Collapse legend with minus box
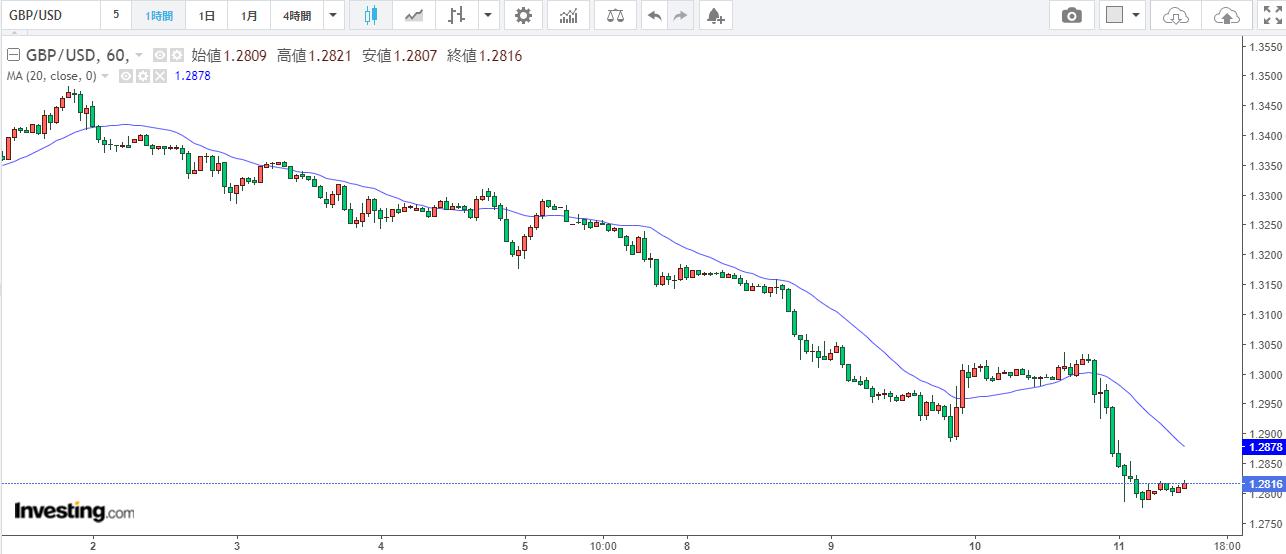The height and width of the screenshot is (554, 1286). tap(13, 56)
